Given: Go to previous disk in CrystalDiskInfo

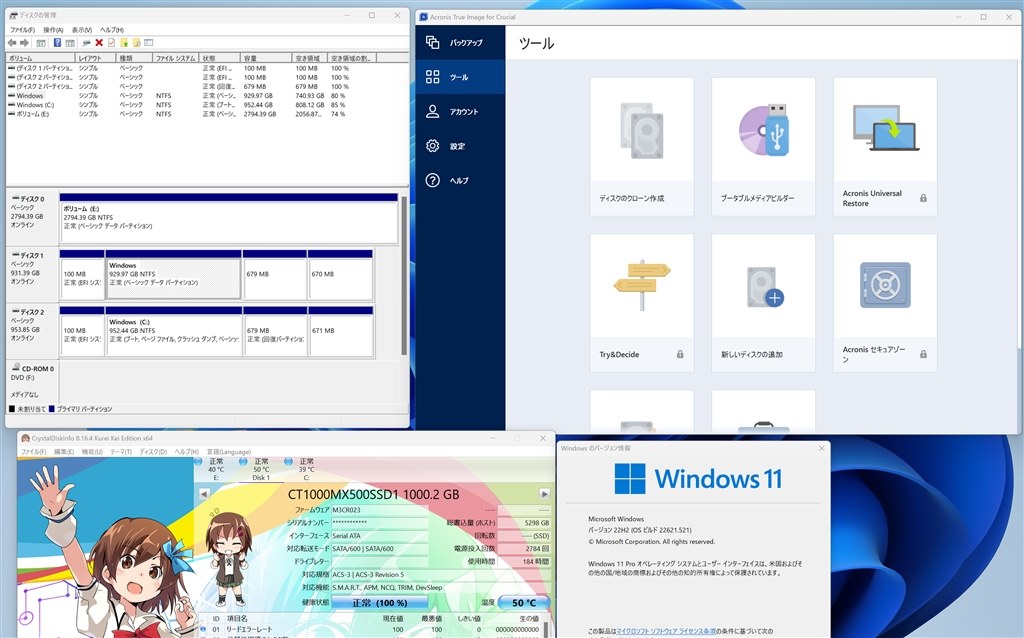Looking at the screenshot, I should pos(204,494).
